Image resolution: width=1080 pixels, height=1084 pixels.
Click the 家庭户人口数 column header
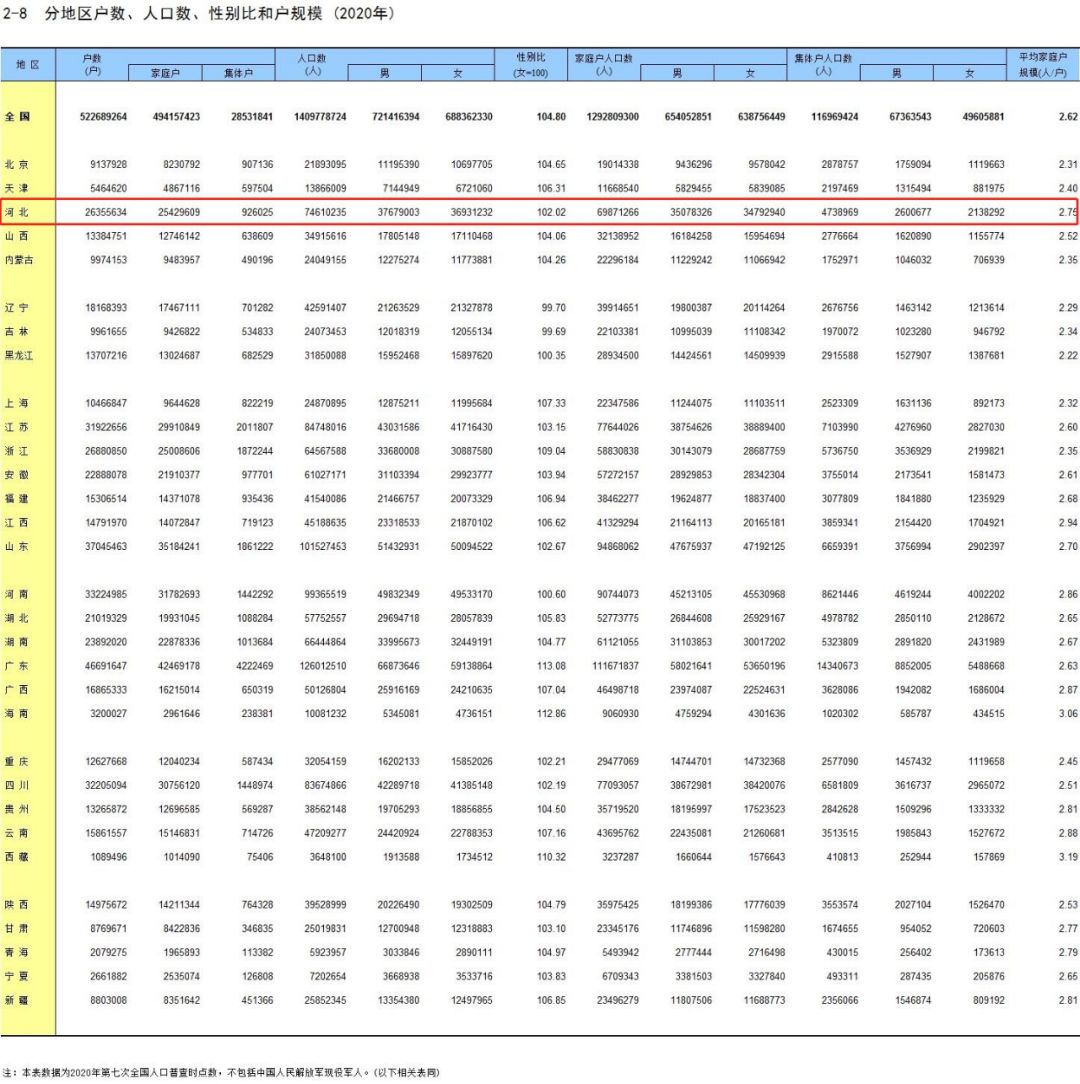tap(604, 64)
